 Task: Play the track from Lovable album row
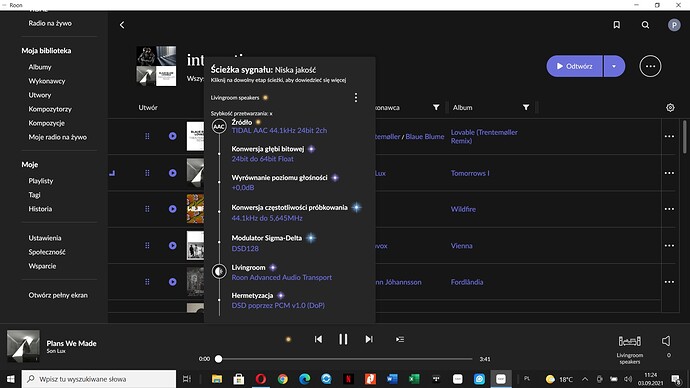point(172,136)
